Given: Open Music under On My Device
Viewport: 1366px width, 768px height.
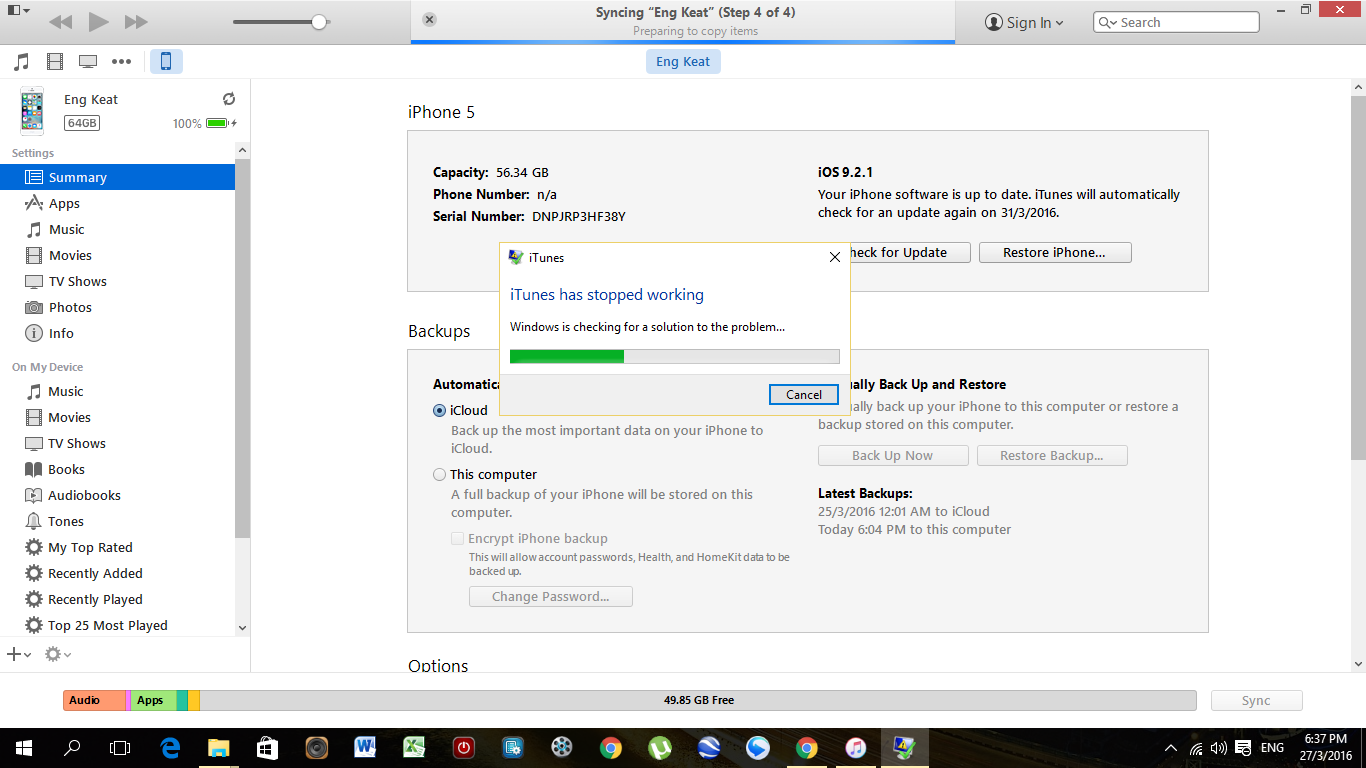Looking at the screenshot, I should 118,391.
